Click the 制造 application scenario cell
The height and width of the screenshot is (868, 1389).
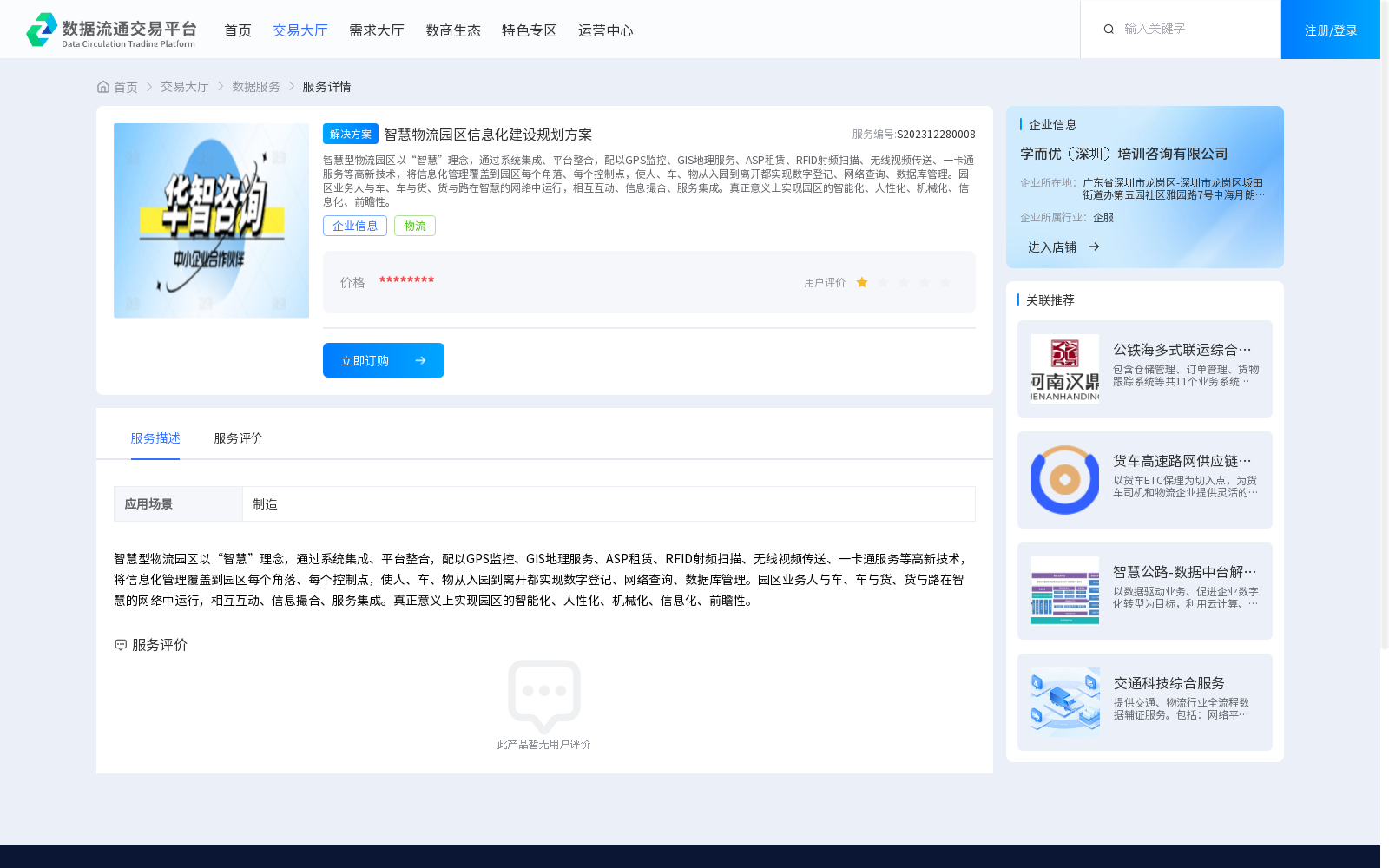click(x=609, y=504)
